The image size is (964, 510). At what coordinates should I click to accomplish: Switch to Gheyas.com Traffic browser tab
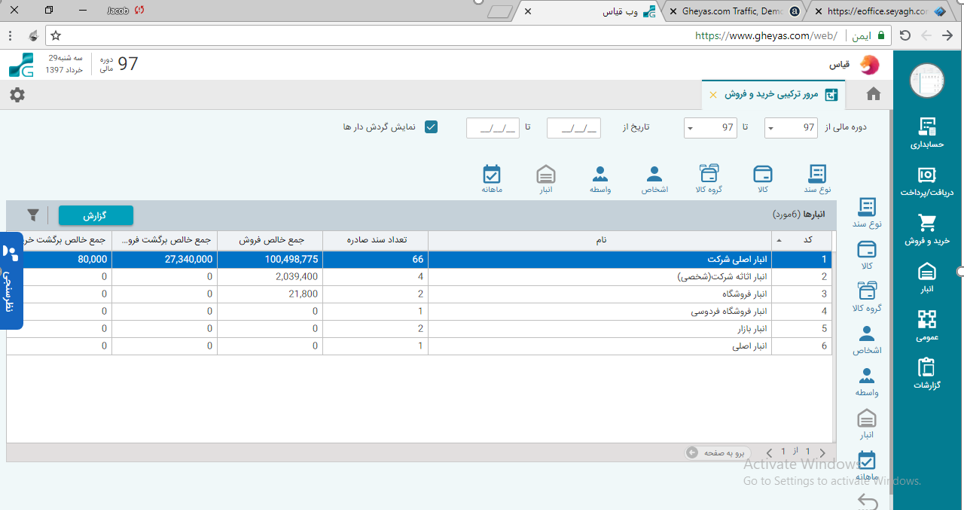point(735,11)
